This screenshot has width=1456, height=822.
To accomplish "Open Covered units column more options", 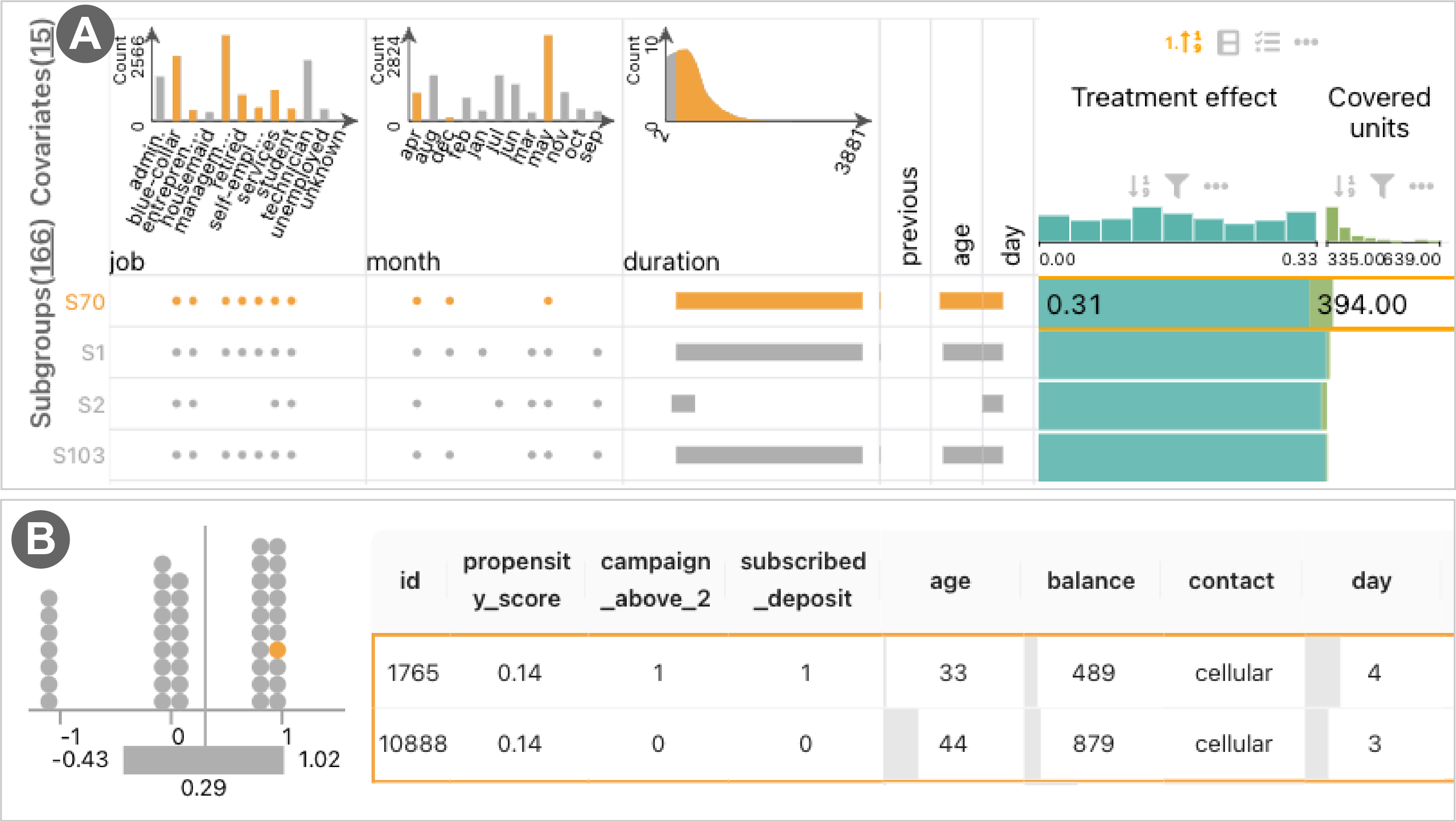I will (1421, 186).
